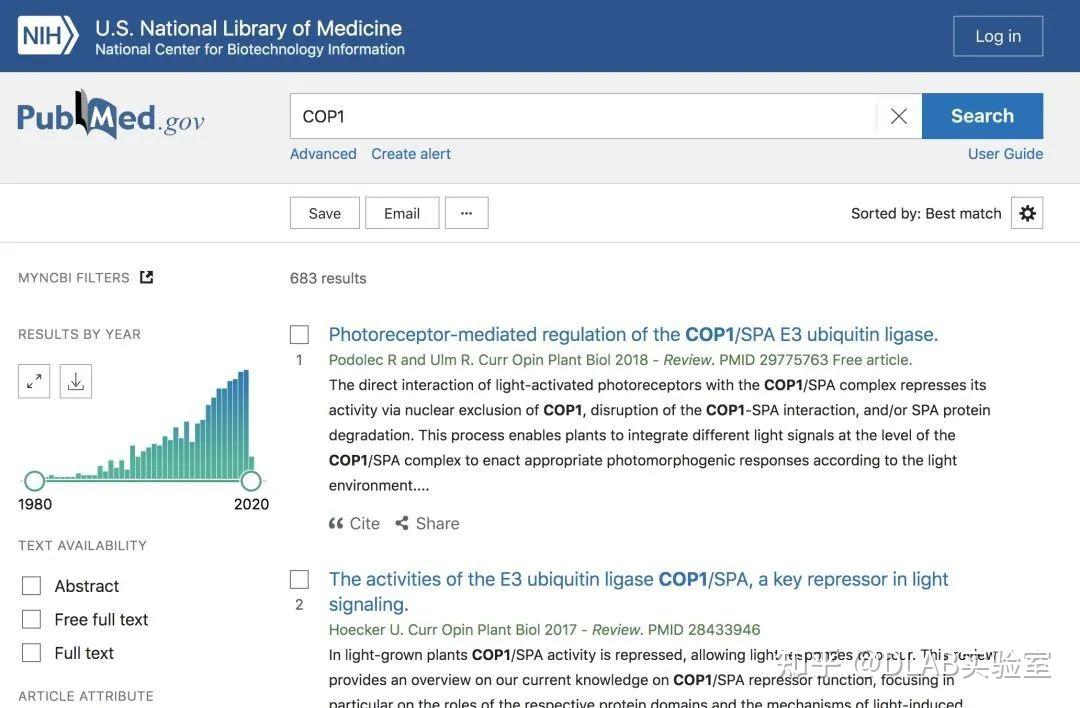Share the first search result
Image resolution: width=1080 pixels, height=708 pixels.
pyautogui.click(x=428, y=523)
